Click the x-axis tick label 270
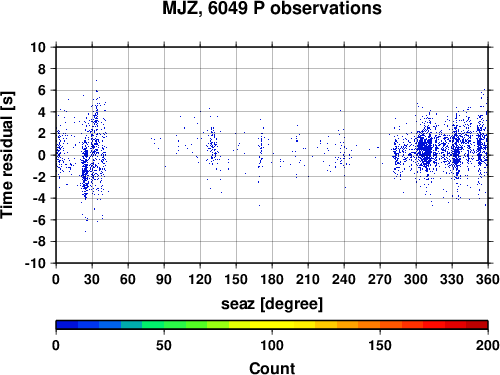Image resolution: width=500 pixels, height=375 pixels. [380, 279]
